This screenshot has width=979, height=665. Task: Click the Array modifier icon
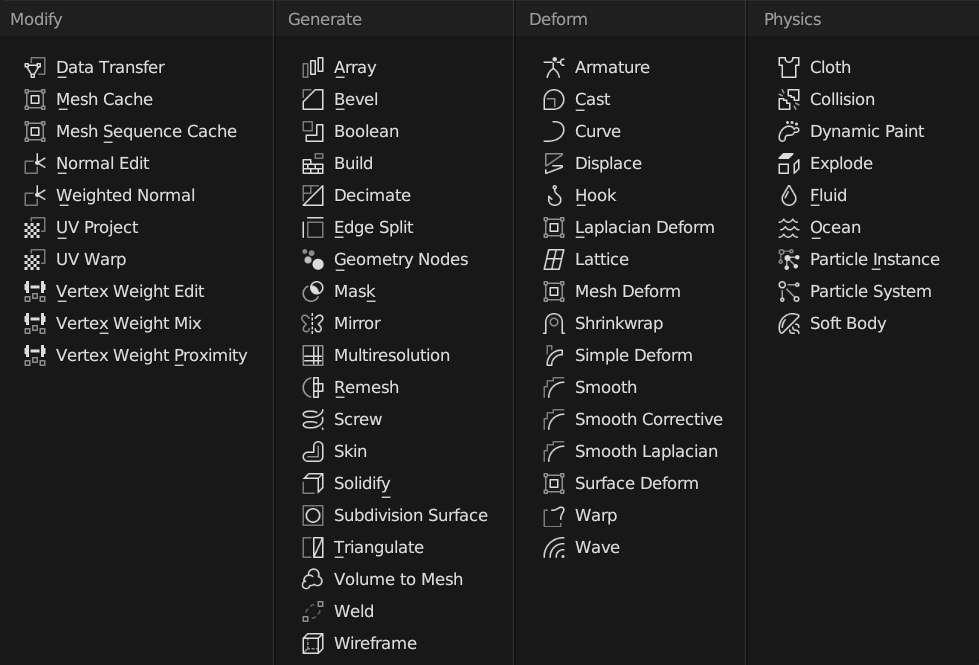click(313, 67)
